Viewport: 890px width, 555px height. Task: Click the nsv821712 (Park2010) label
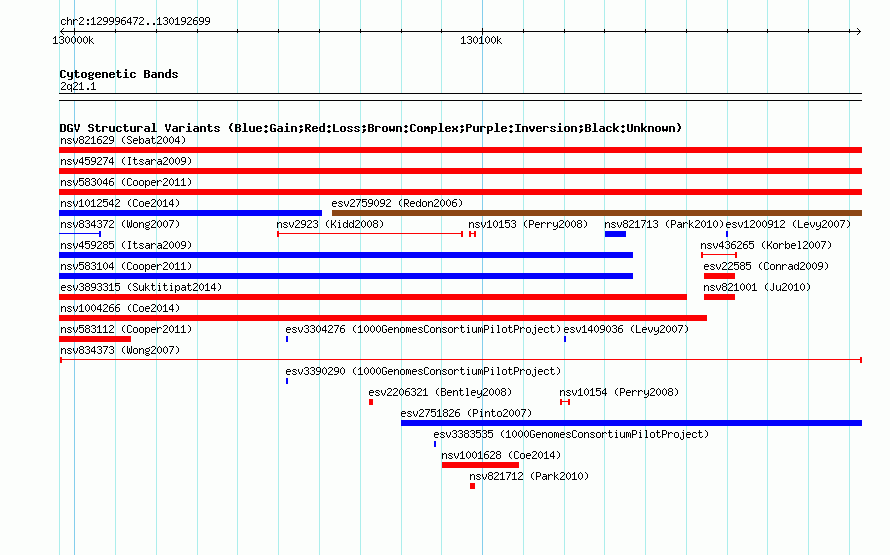pyautogui.click(x=529, y=476)
